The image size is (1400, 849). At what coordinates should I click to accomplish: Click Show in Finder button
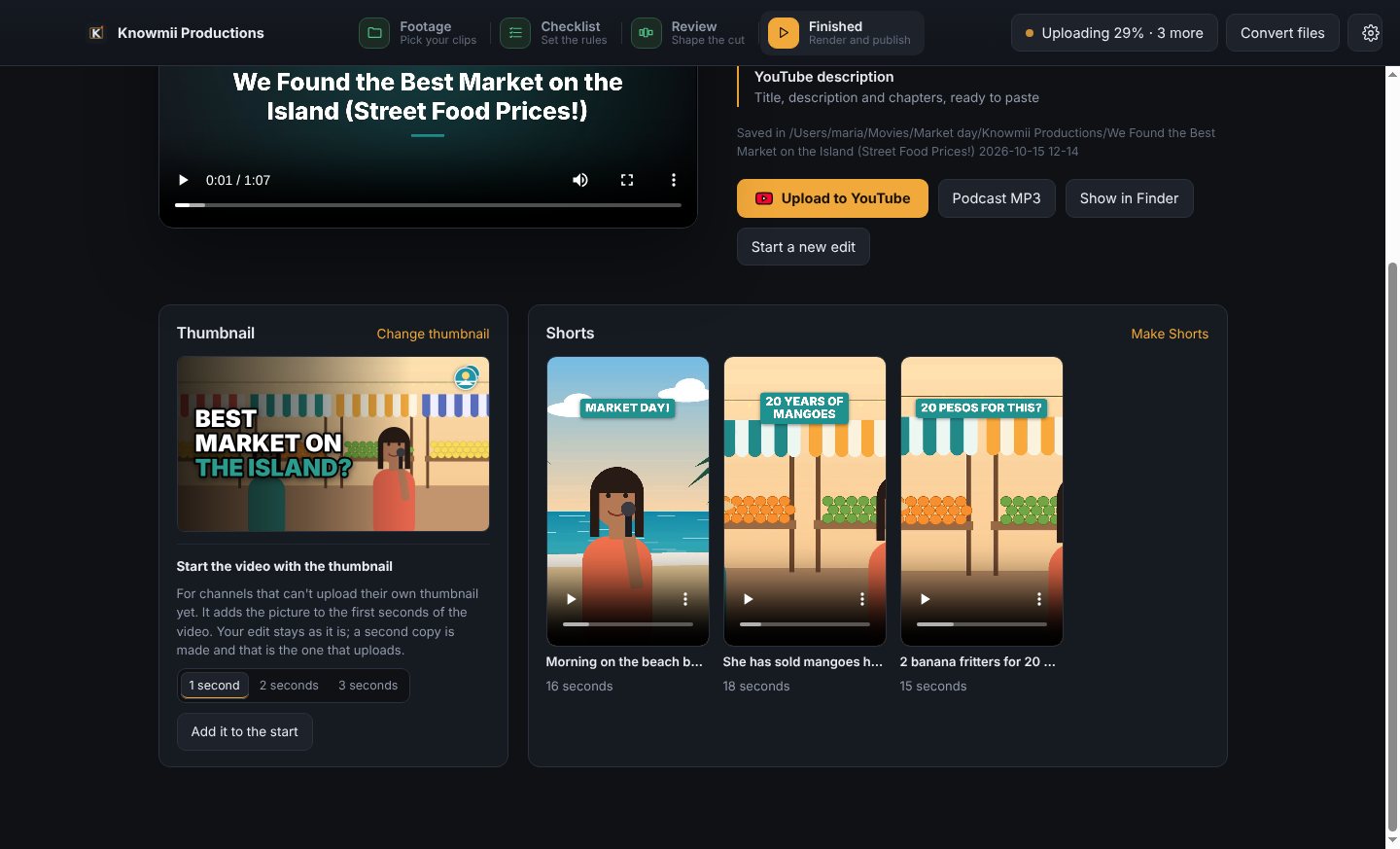[x=1129, y=198]
